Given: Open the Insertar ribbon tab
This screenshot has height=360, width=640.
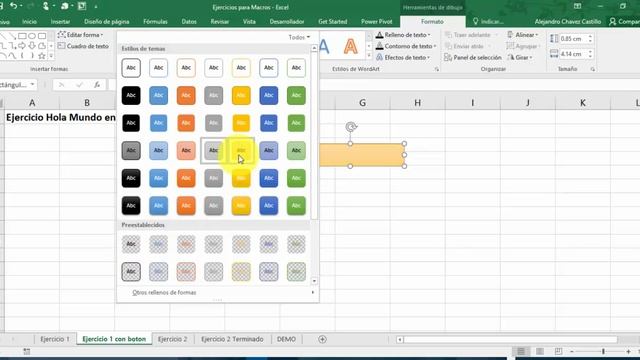Looking at the screenshot, I should (60, 22).
